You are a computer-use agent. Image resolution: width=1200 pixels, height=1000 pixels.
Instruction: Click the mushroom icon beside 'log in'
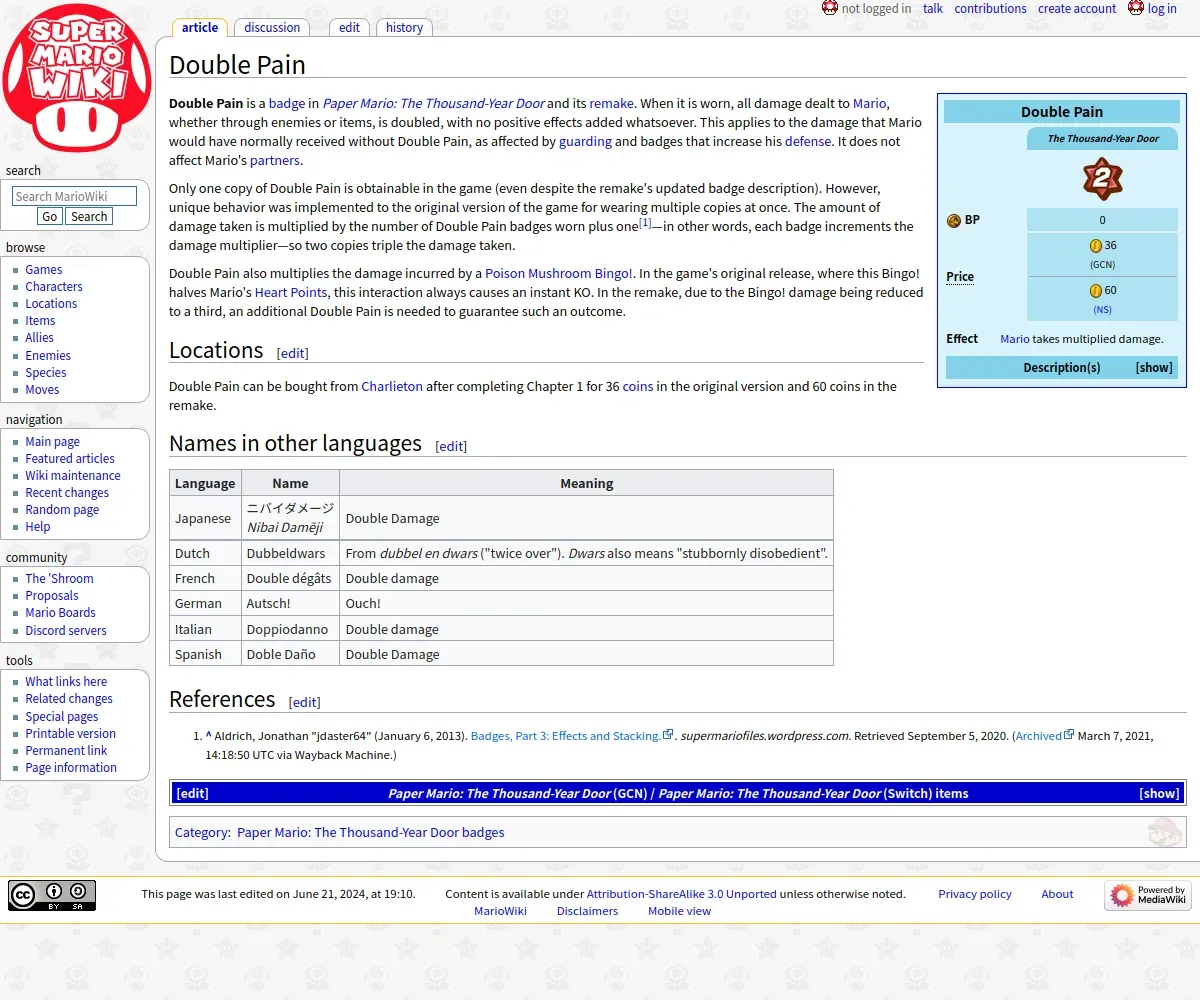[1136, 8]
